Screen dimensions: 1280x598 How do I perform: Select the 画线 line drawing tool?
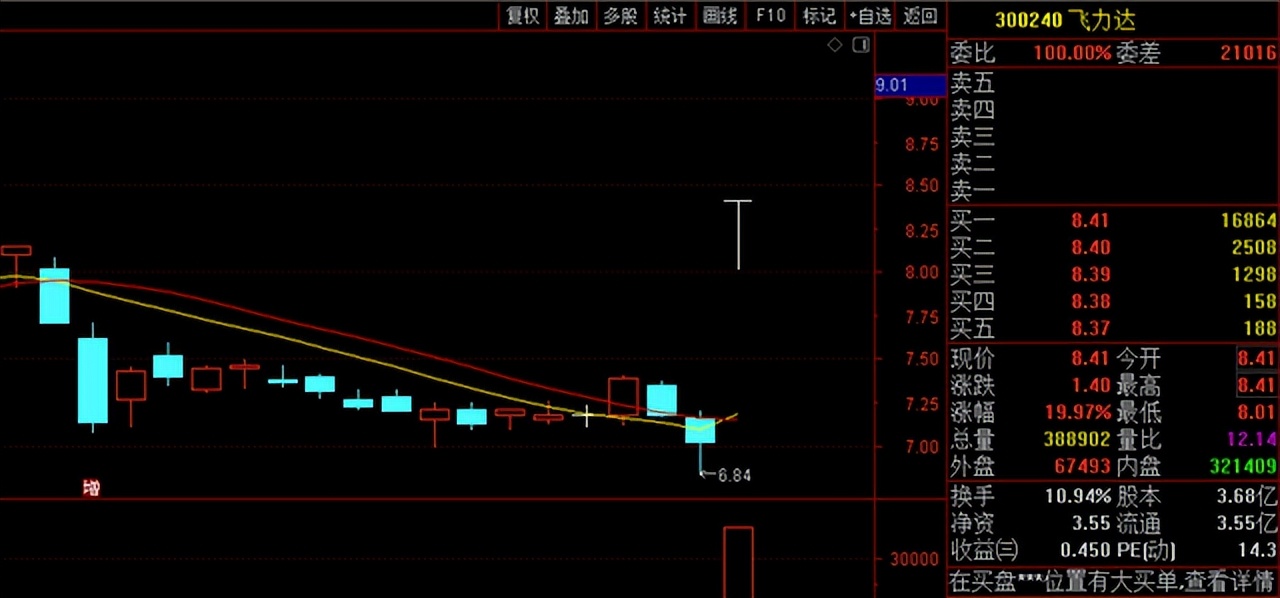(x=719, y=15)
